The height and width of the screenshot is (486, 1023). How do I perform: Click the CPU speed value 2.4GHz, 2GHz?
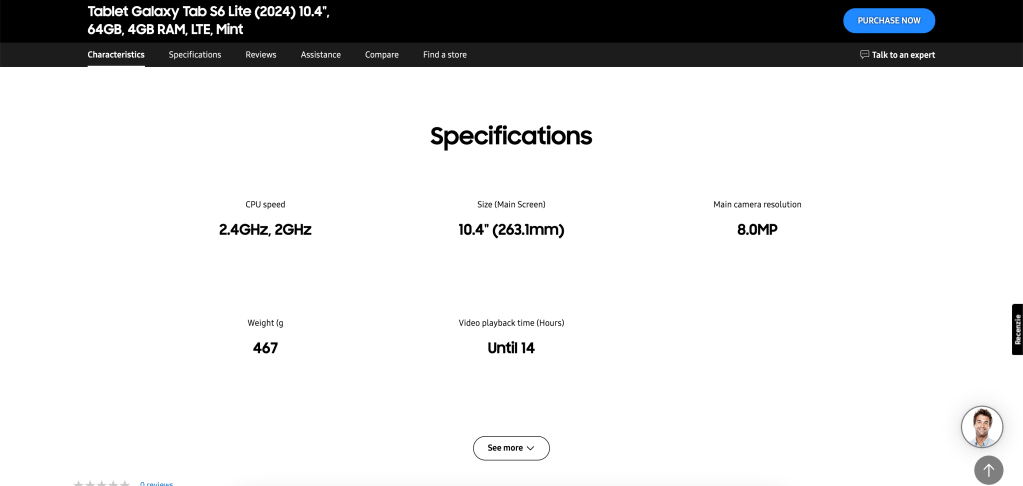[x=265, y=230]
